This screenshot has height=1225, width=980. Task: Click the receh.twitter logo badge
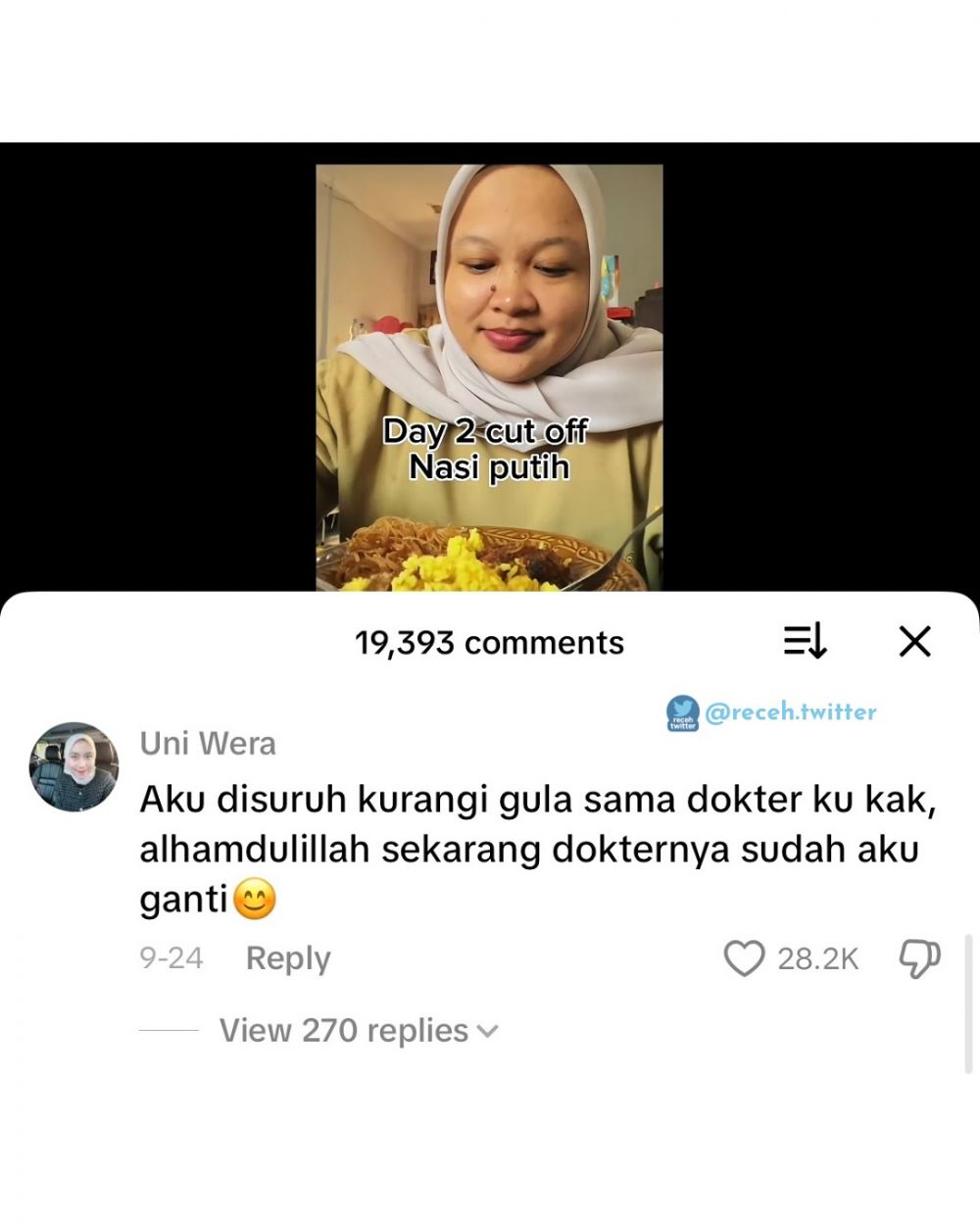(x=682, y=712)
